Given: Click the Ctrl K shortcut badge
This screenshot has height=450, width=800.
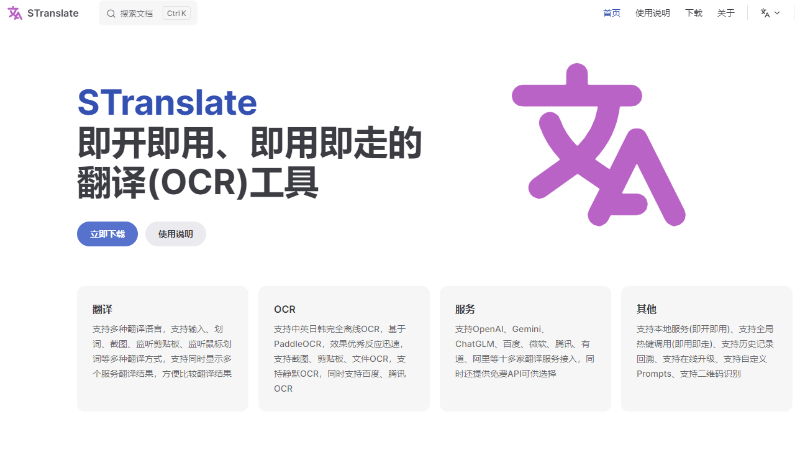Looking at the screenshot, I should point(177,13).
